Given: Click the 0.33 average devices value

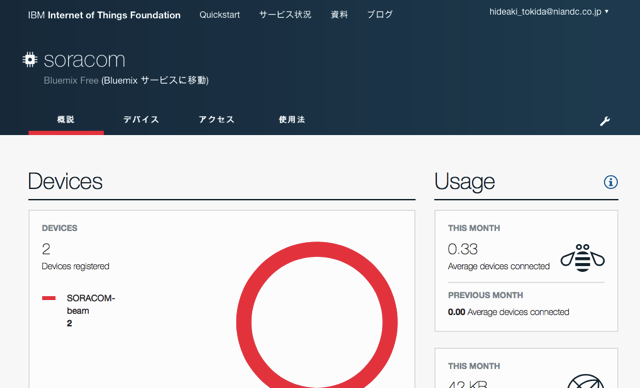Looking at the screenshot, I should pyautogui.click(x=462, y=249).
